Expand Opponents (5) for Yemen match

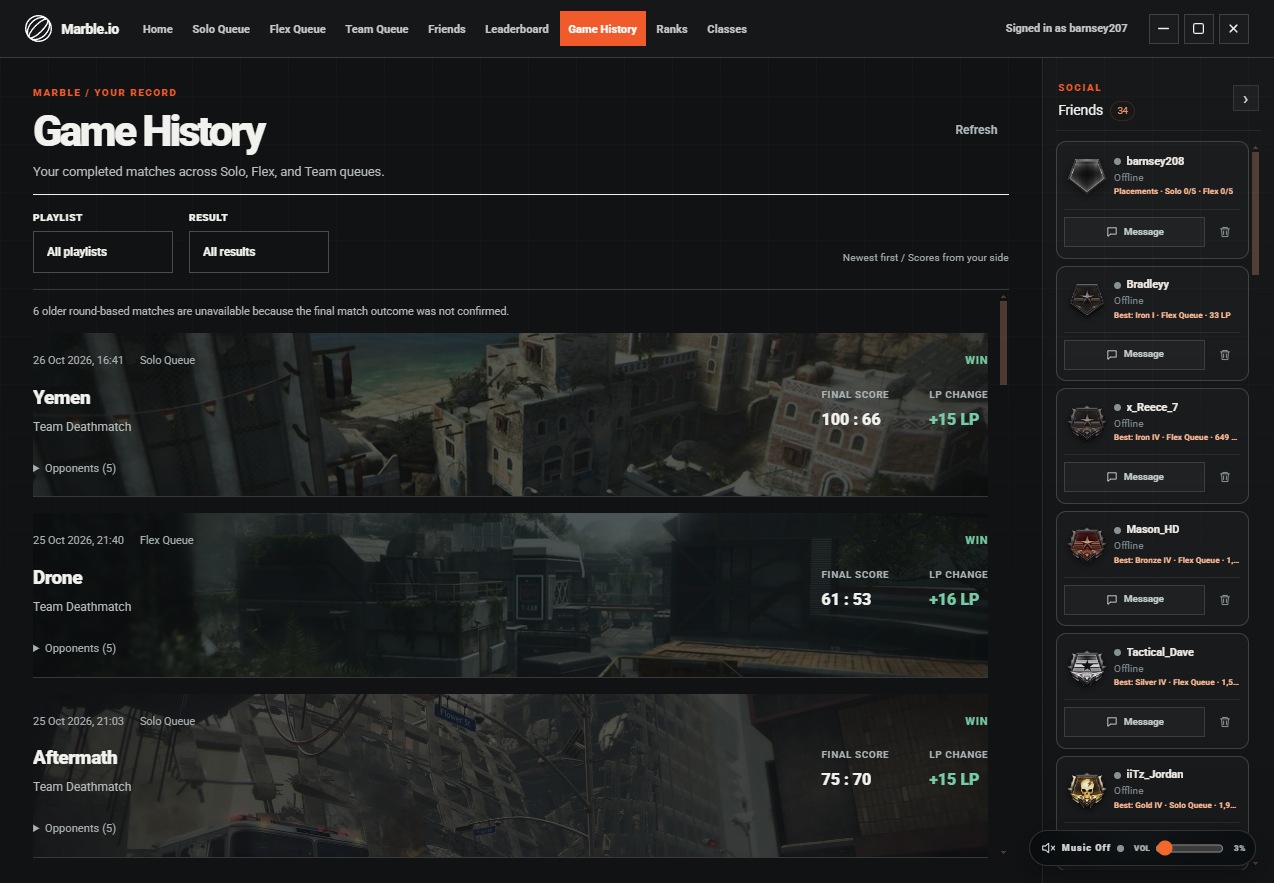coord(75,468)
